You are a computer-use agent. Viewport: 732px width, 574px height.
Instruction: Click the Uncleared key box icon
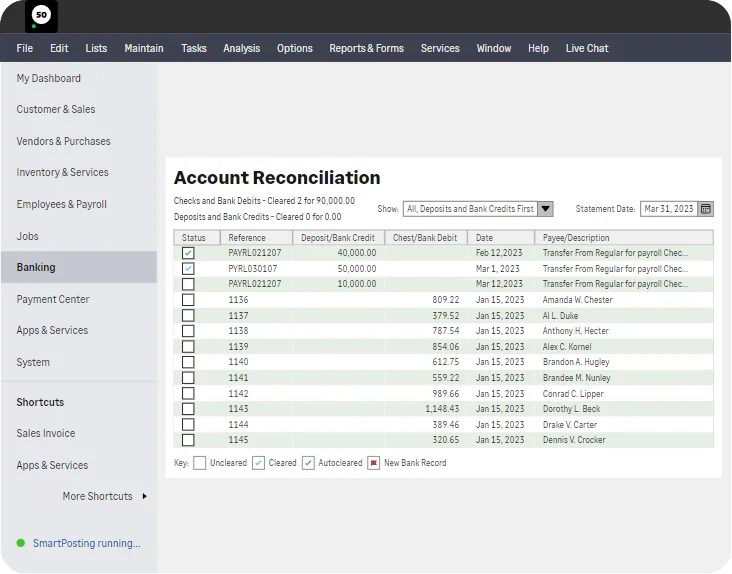199,463
